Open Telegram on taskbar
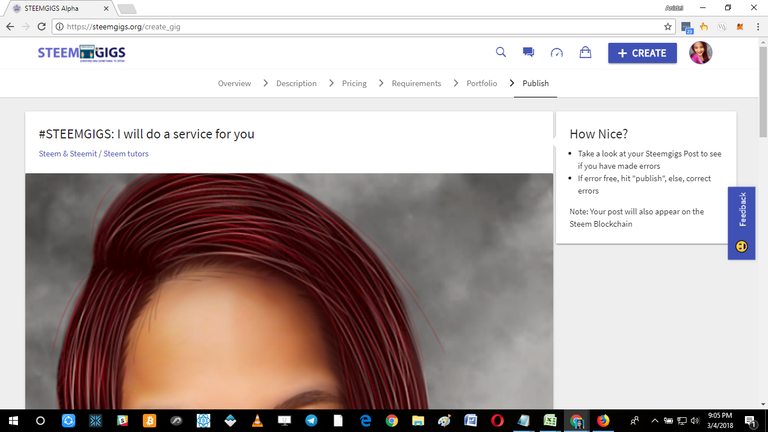The width and height of the screenshot is (768, 432). coord(311,421)
